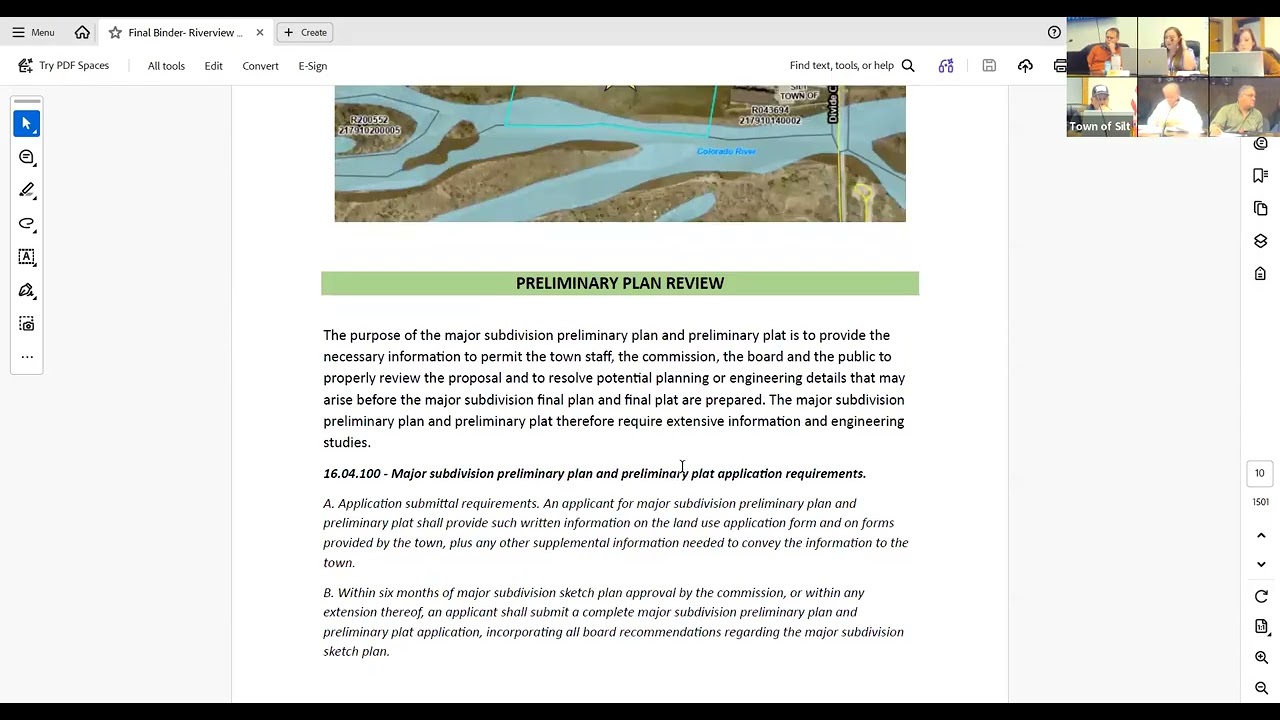Click the zoom in magnifier icon
Viewport: 1280px width, 720px height.
[1261, 658]
